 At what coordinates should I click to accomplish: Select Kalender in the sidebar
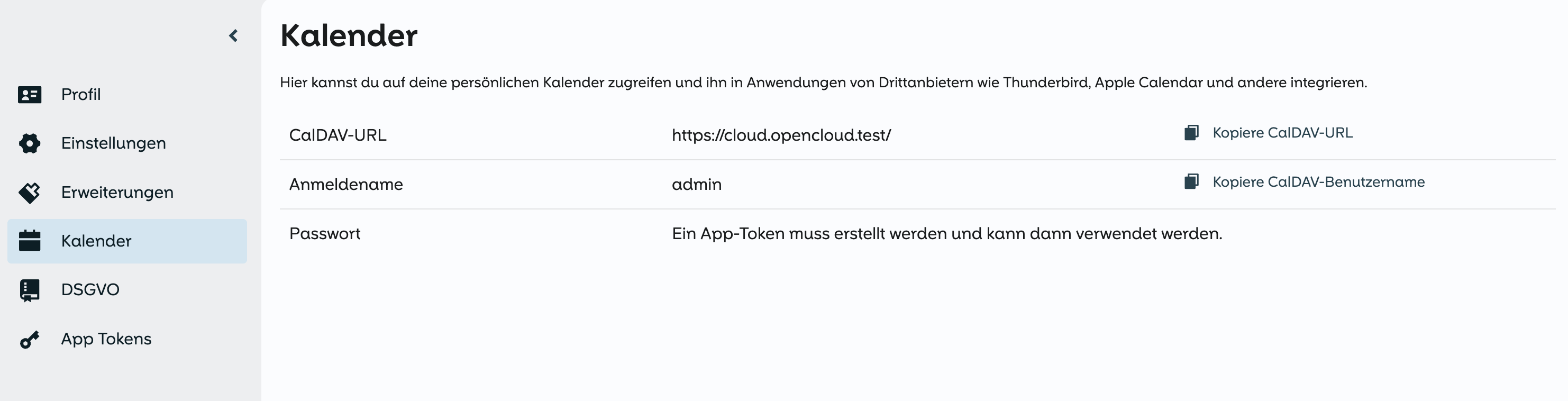tap(96, 241)
